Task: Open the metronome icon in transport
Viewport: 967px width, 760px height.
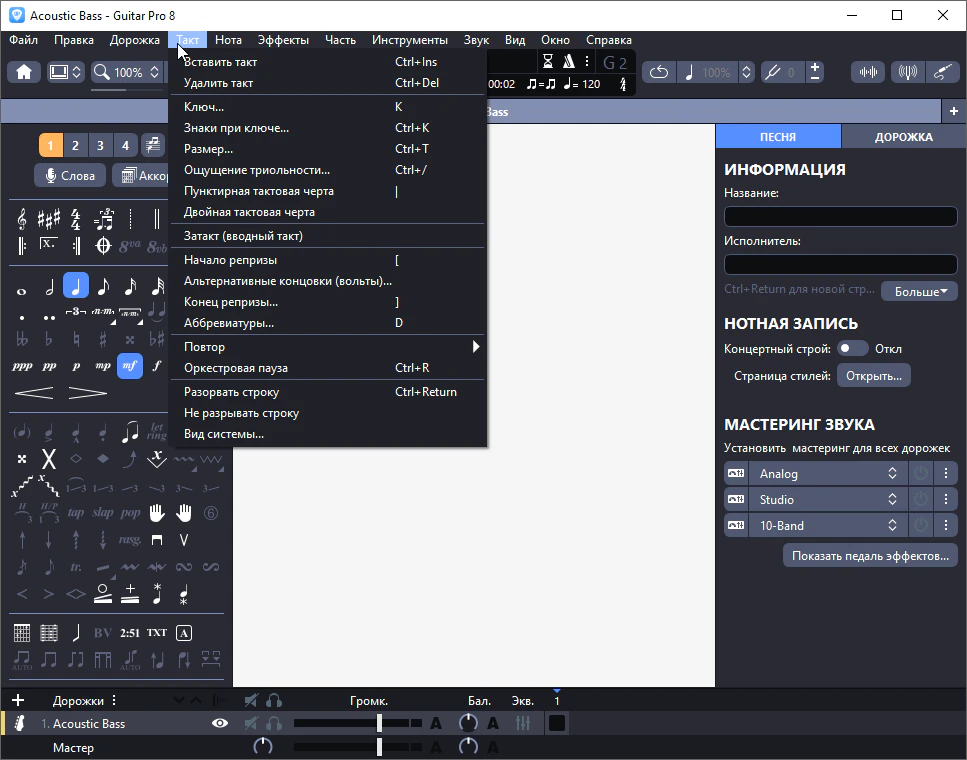Action: click(569, 62)
